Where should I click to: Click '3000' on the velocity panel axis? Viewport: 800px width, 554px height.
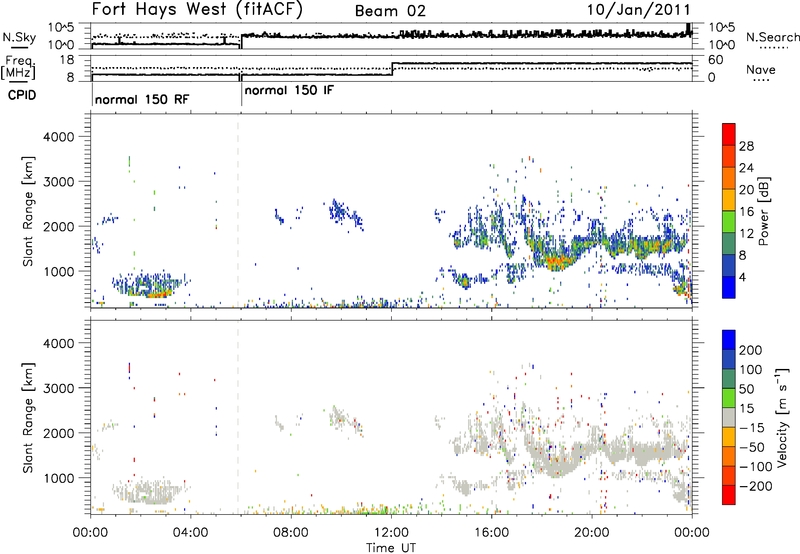59,388
